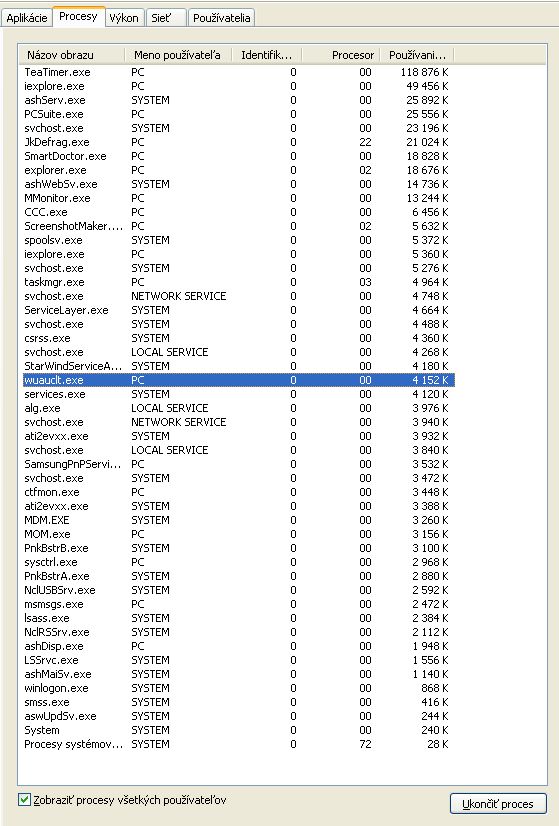Select the Procesy systémov... idle row
Screen dimensions: 559x826
[239, 744]
